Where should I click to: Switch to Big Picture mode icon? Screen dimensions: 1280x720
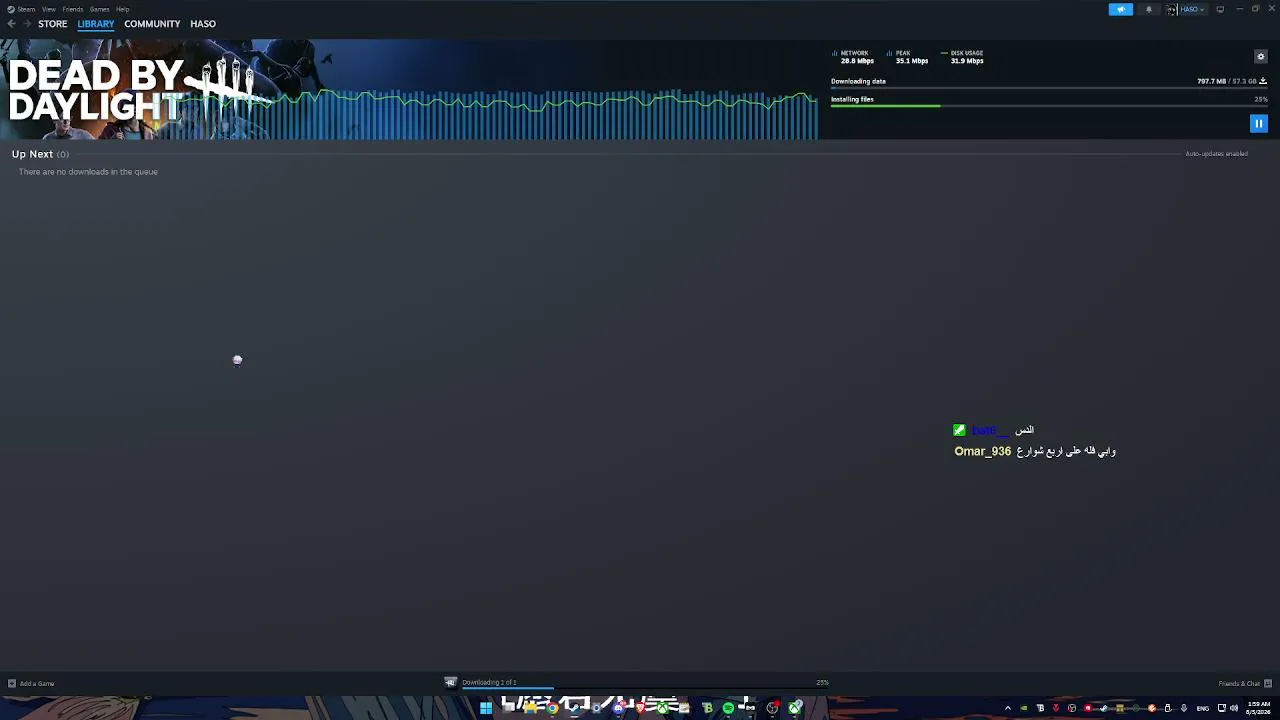[1220, 9]
